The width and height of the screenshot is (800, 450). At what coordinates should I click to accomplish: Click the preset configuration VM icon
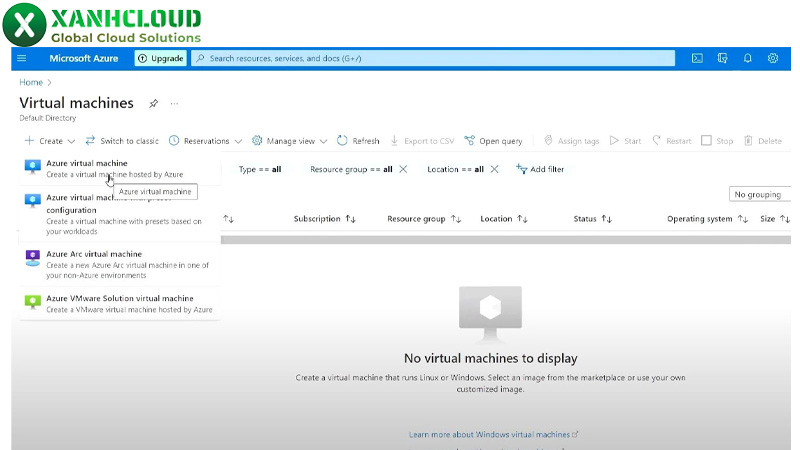pos(33,201)
